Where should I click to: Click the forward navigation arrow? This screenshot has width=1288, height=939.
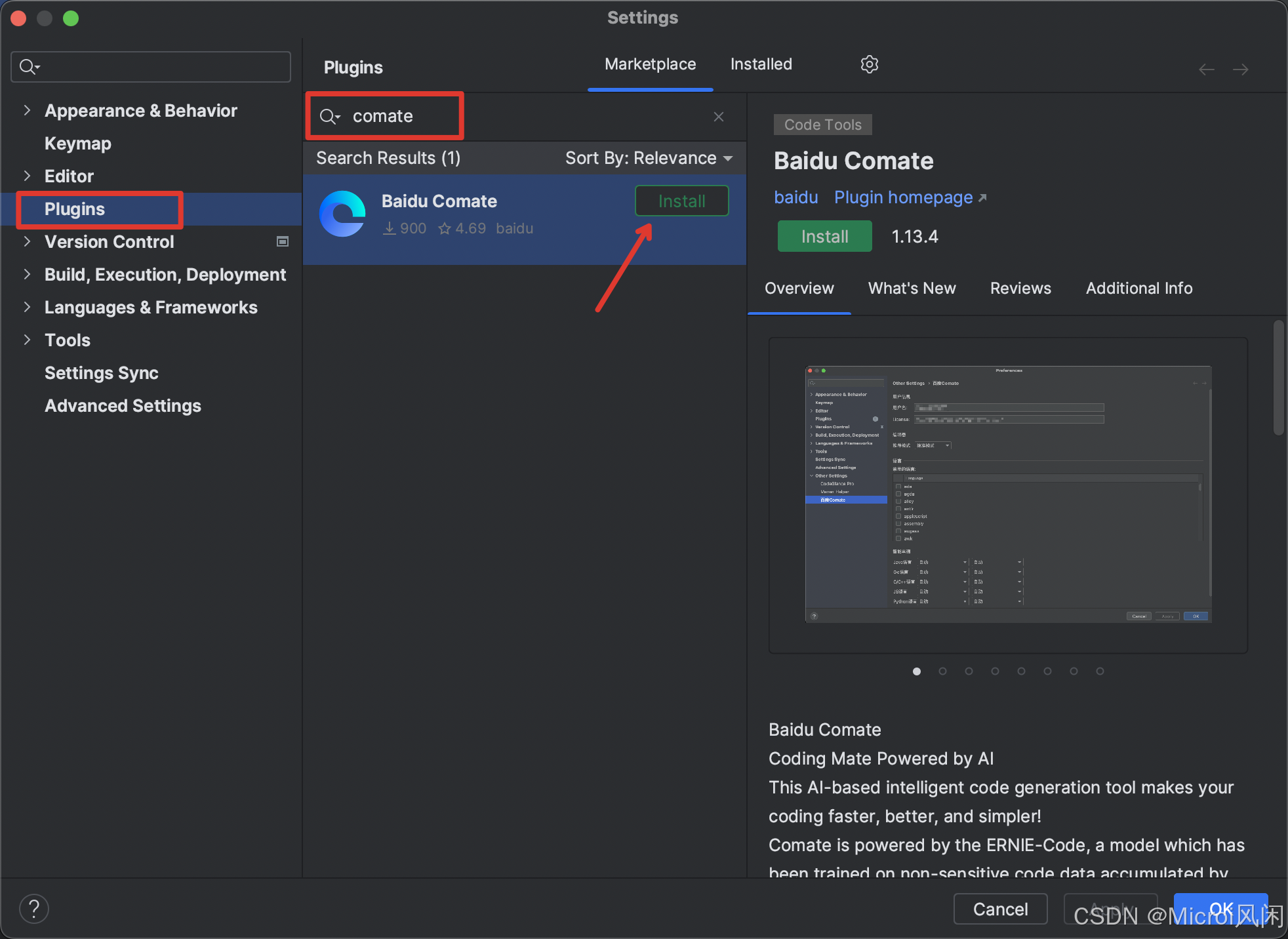(x=1240, y=70)
